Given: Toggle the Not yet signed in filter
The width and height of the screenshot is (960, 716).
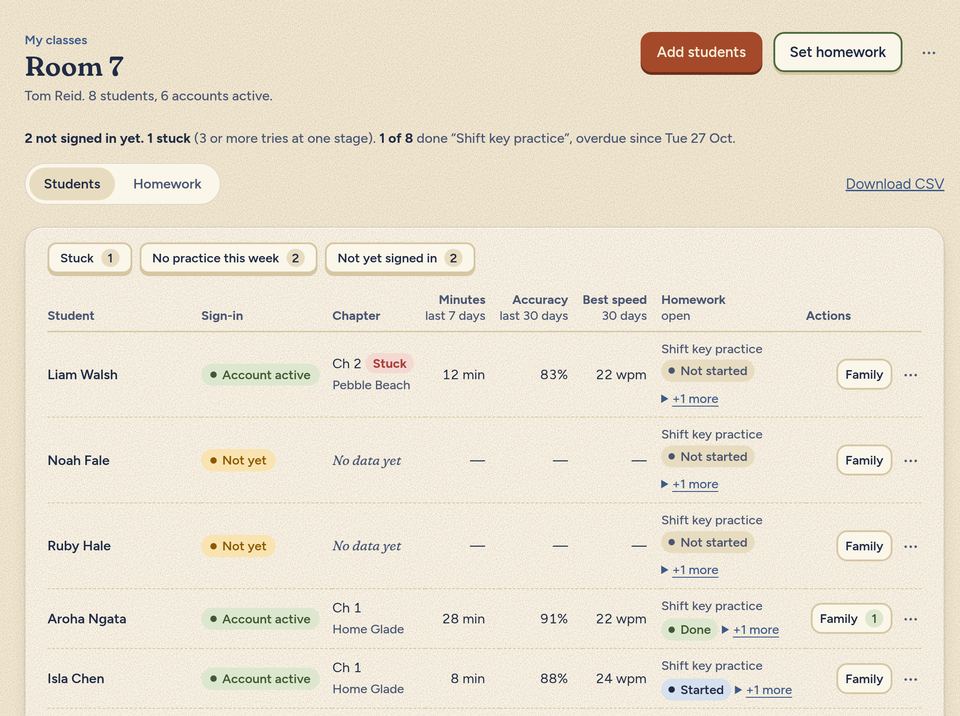Looking at the screenshot, I should [x=400, y=258].
